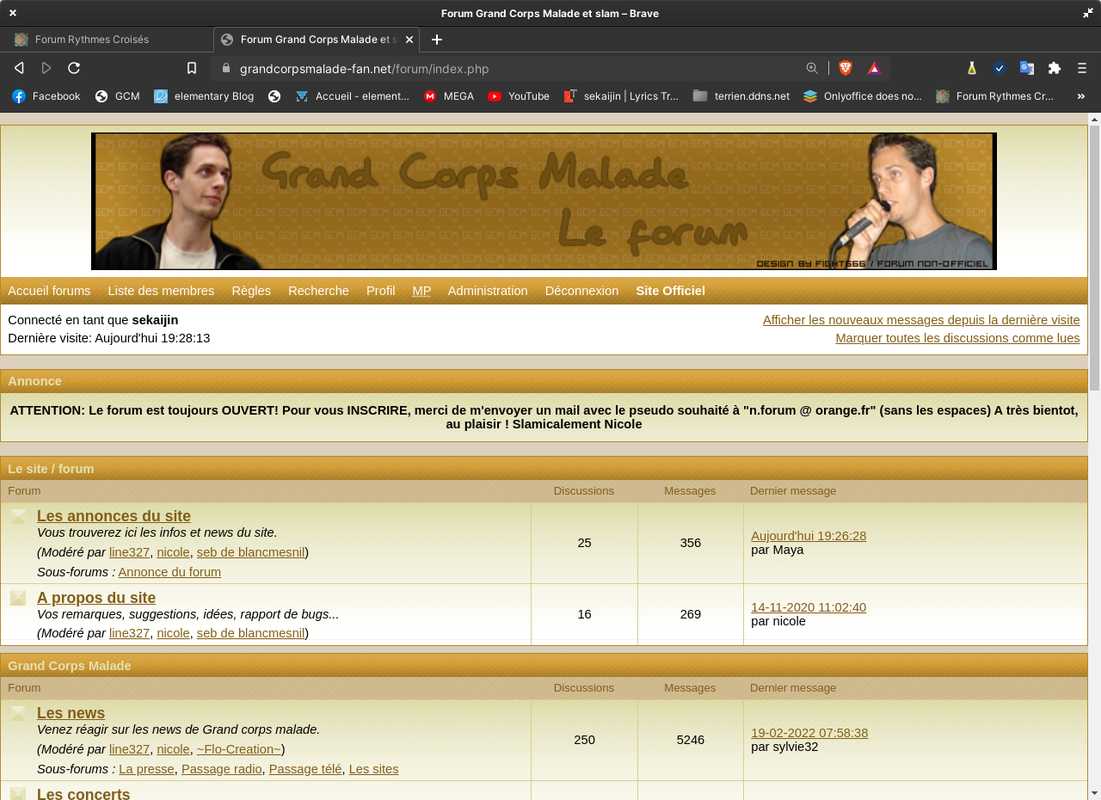Click the status icon beside A propos du site

[x=18, y=598]
